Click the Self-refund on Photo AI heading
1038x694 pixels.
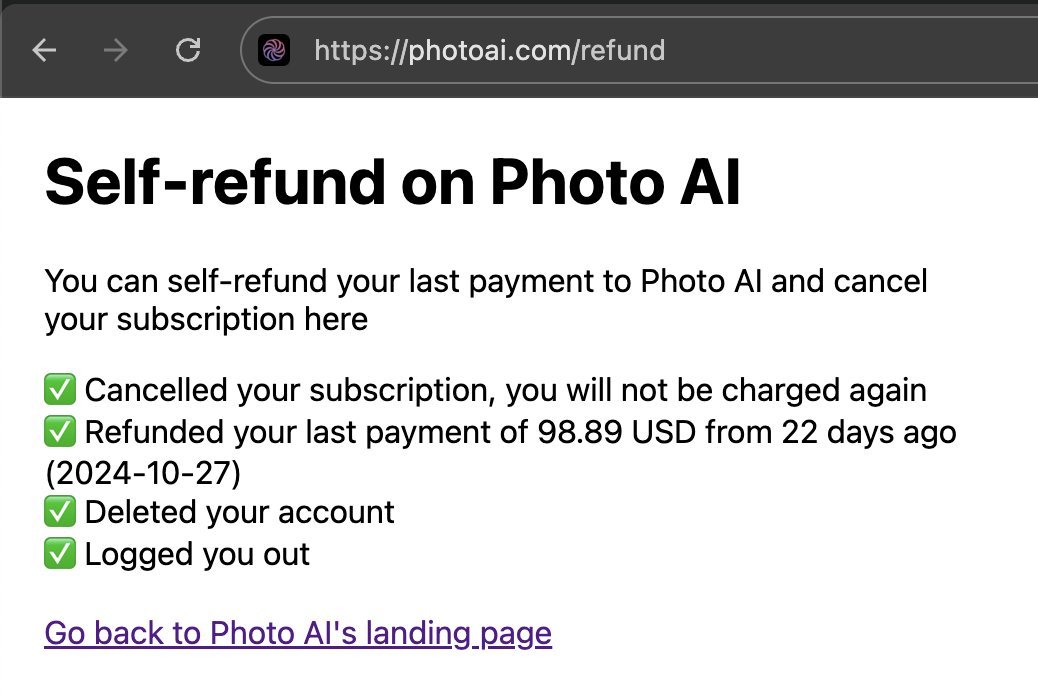click(393, 182)
